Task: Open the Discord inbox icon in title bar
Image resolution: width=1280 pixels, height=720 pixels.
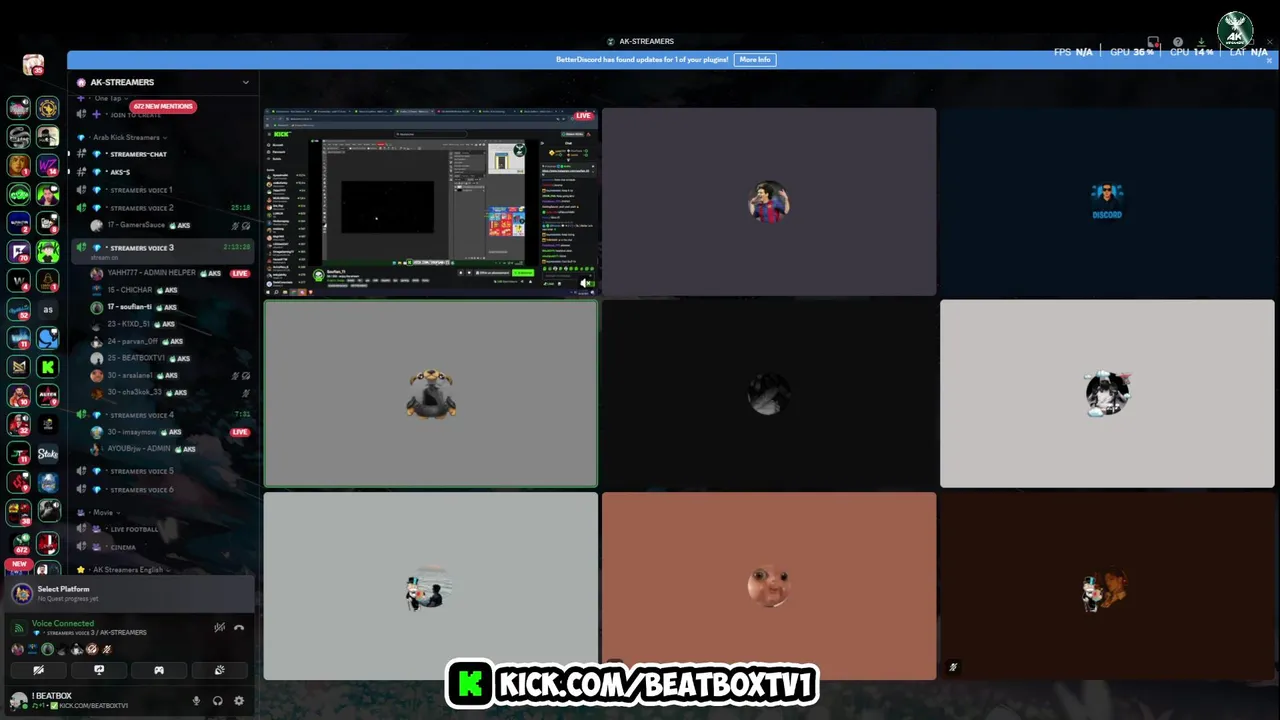Action: coord(1153,42)
